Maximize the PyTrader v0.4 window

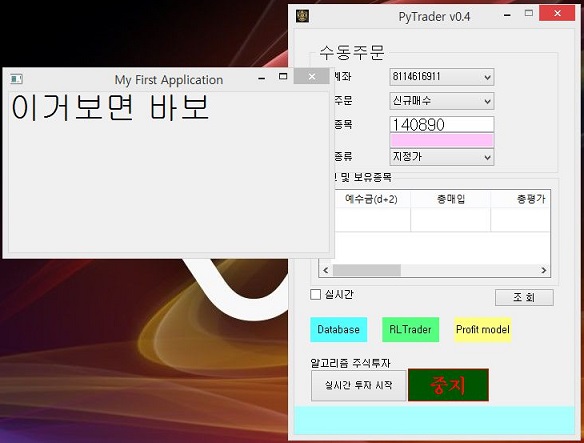[x=529, y=13]
